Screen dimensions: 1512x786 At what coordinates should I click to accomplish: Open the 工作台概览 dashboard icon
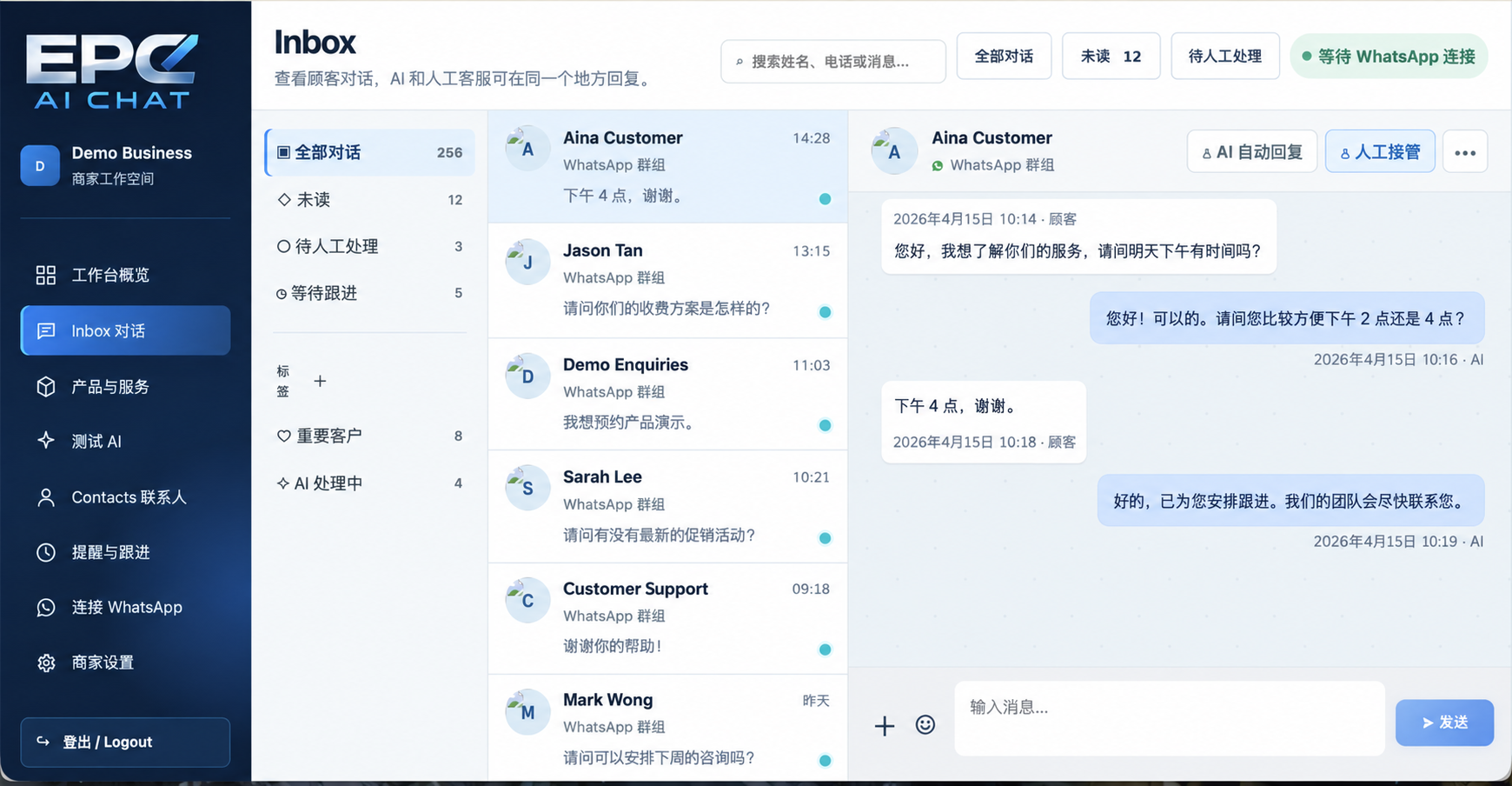click(46, 276)
